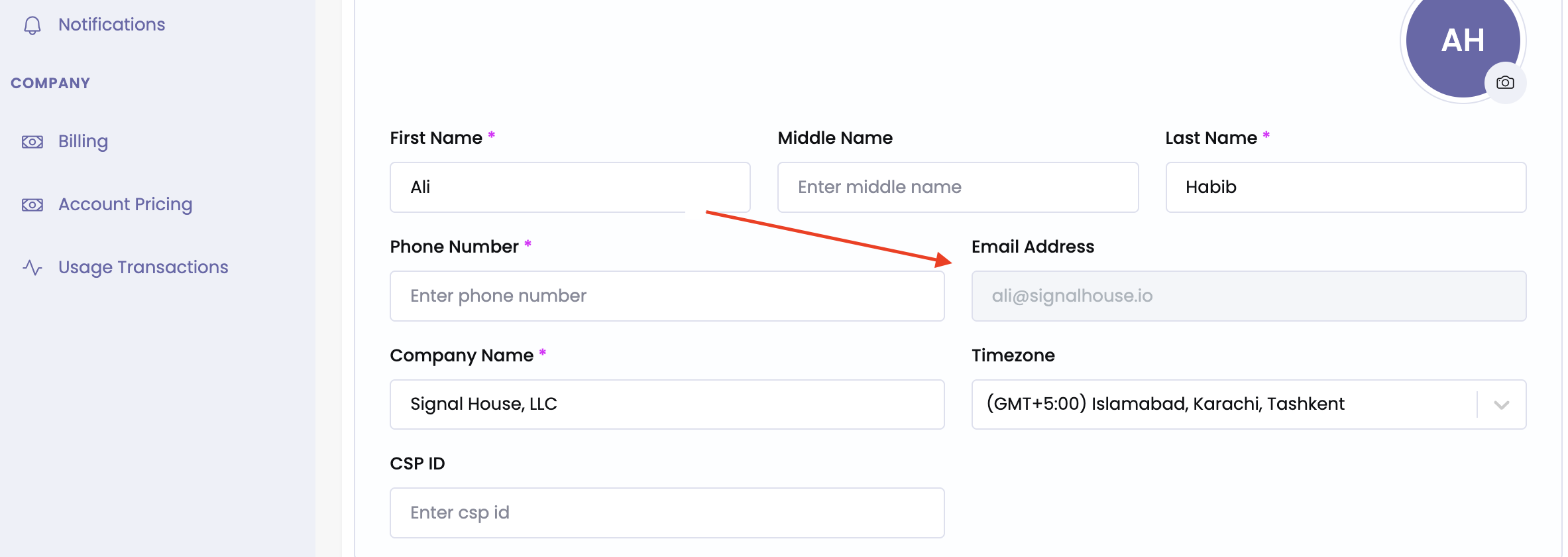1568x557 pixels.
Task: Expand the Timezone dropdown chevron
Action: pos(1502,404)
